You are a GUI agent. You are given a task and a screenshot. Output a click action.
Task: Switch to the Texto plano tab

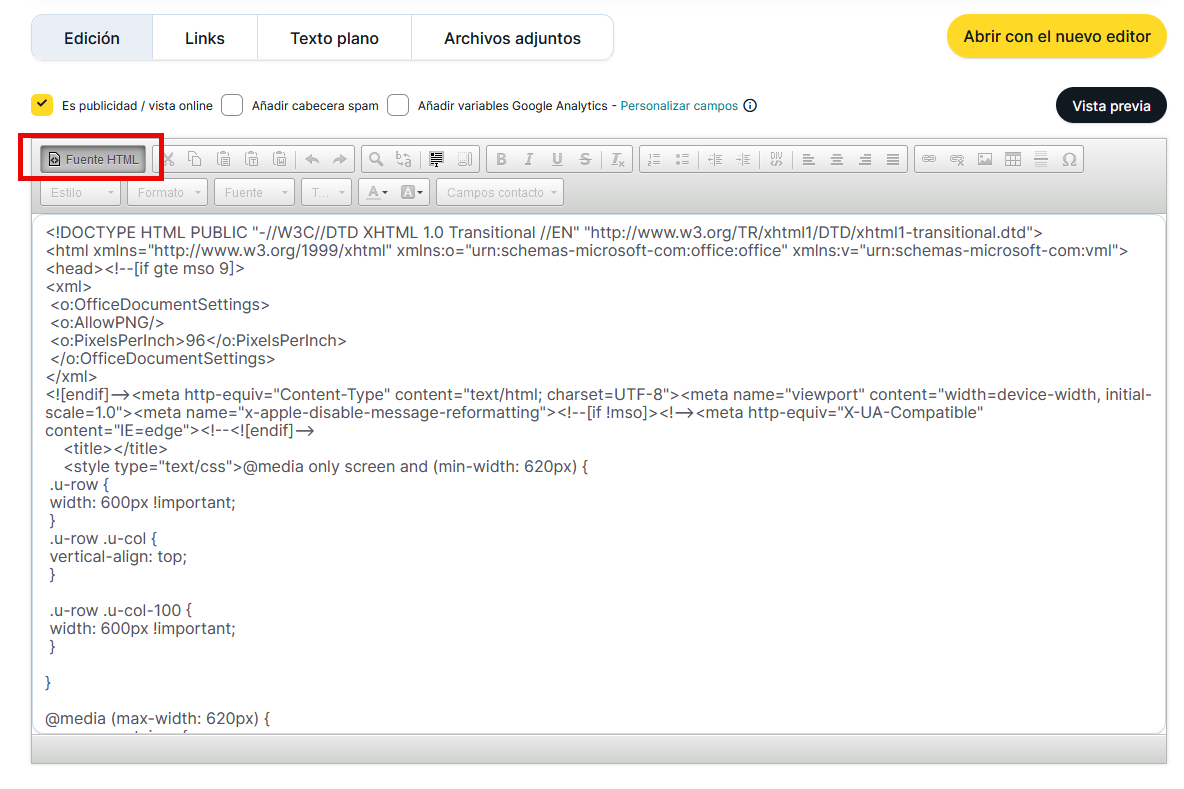point(334,38)
